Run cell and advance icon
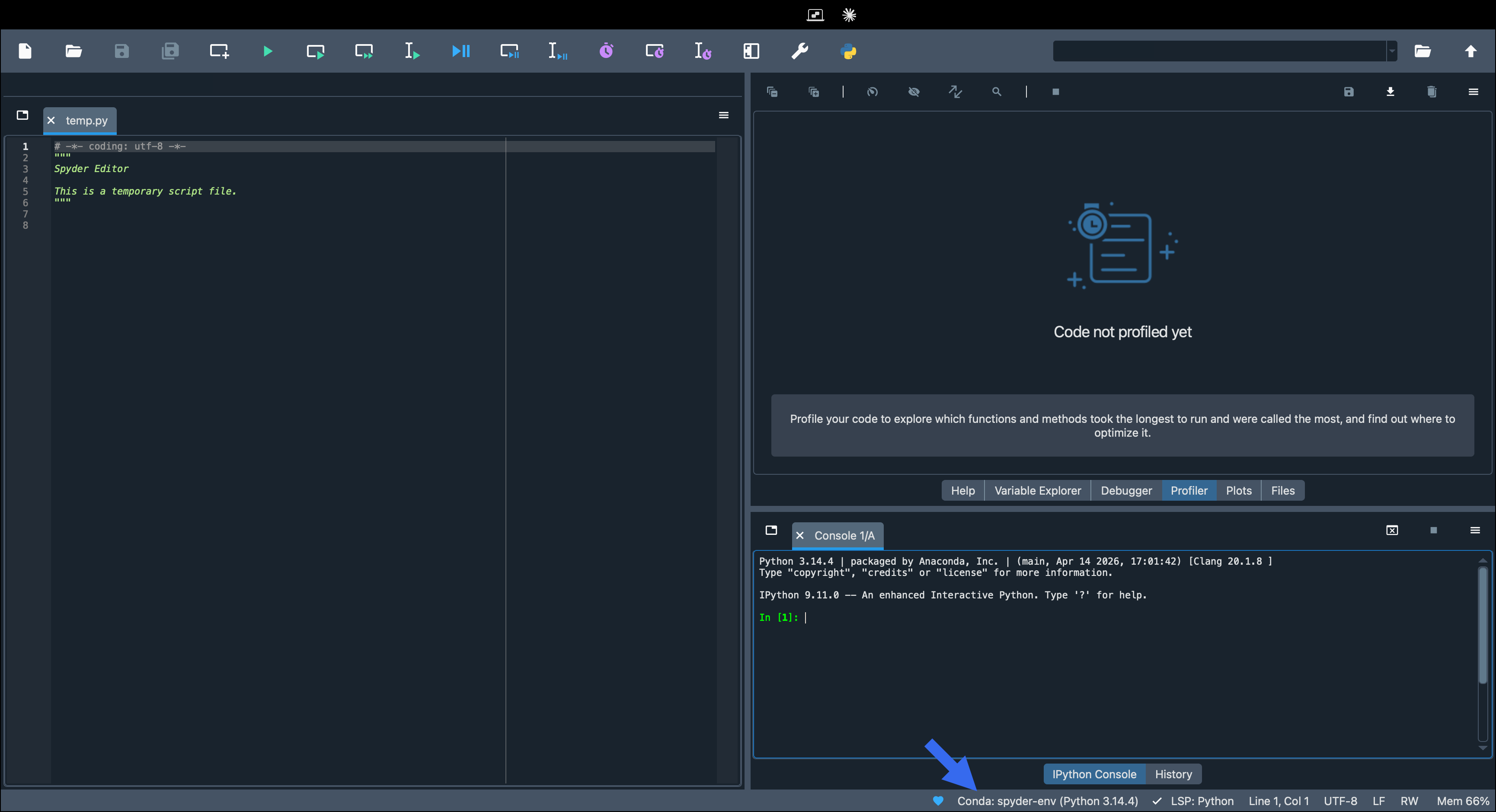Viewport: 1496px width, 812px height. 364,51
